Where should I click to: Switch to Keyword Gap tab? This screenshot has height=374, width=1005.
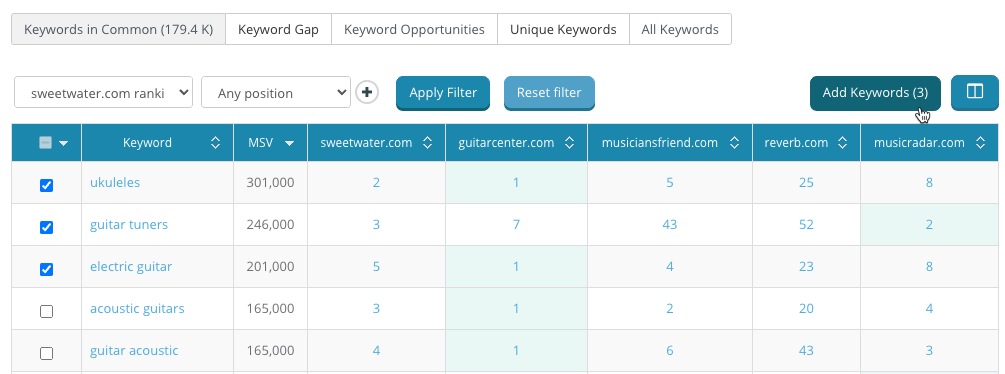click(x=278, y=29)
